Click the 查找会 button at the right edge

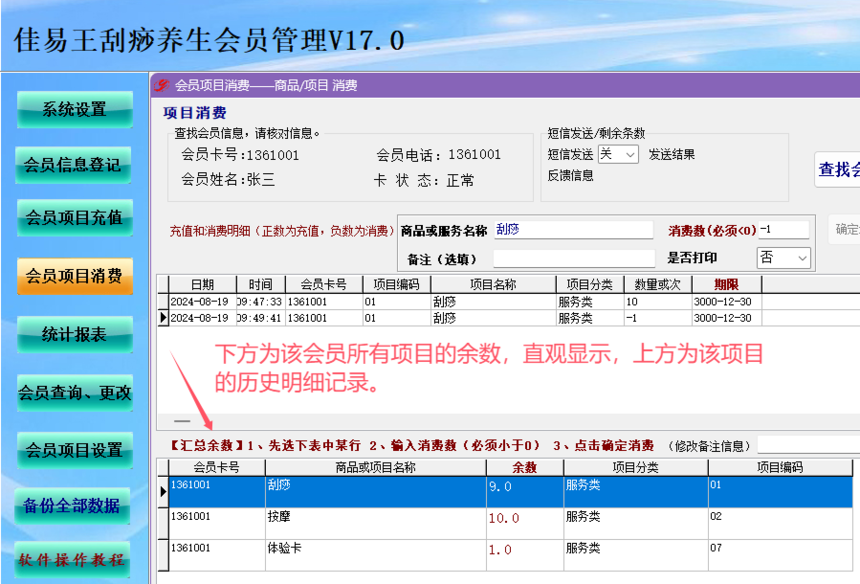tap(838, 169)
